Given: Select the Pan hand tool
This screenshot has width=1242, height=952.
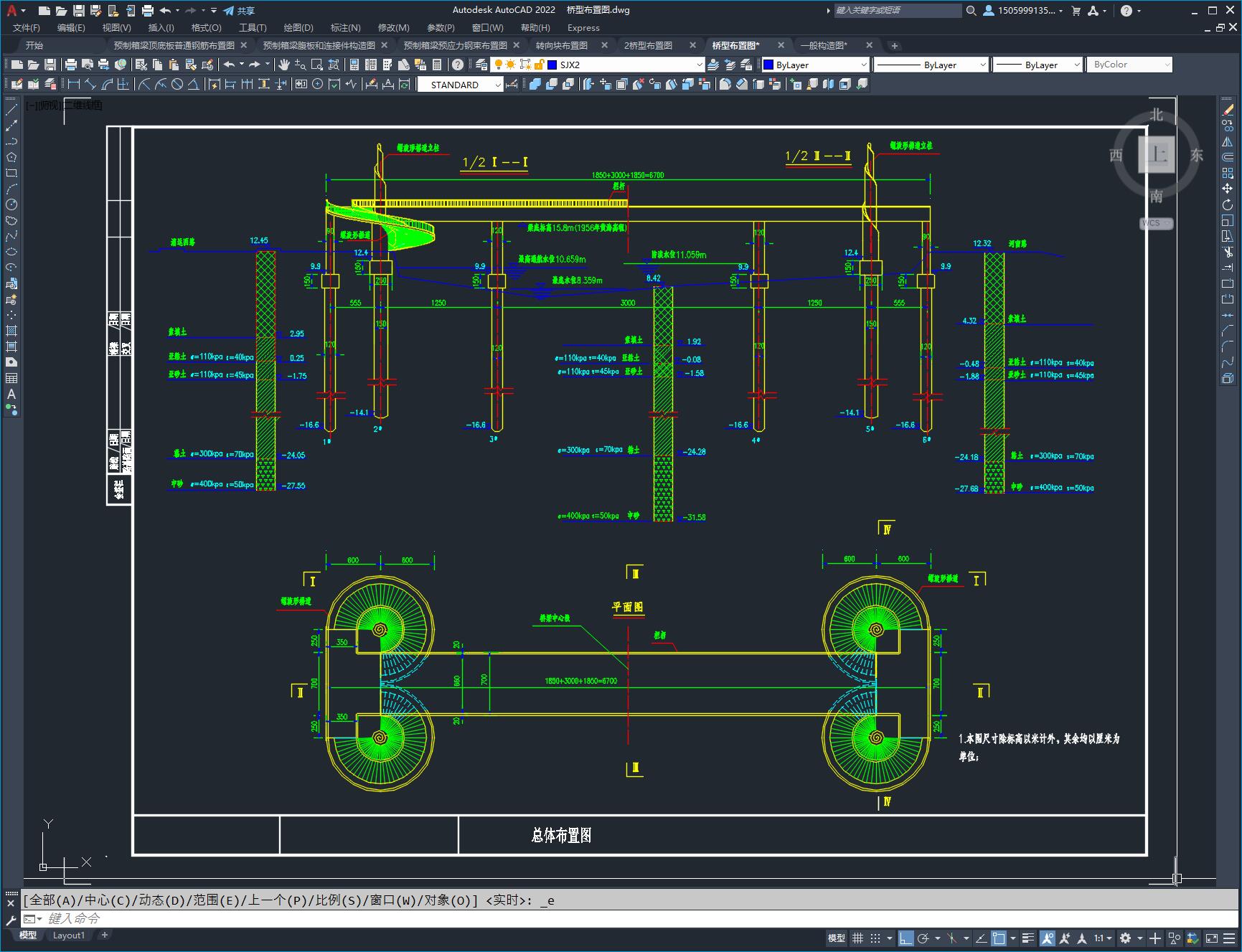Looking at the screenshot, I should 284,65.
